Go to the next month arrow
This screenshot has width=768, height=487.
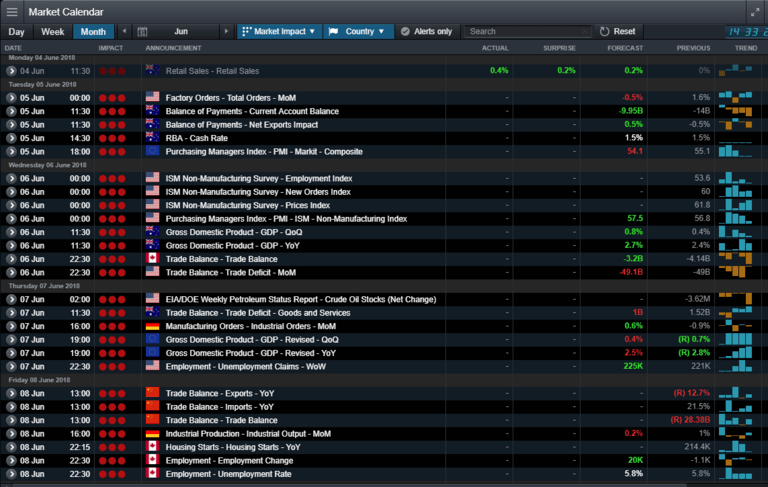(x=226, y=31)
